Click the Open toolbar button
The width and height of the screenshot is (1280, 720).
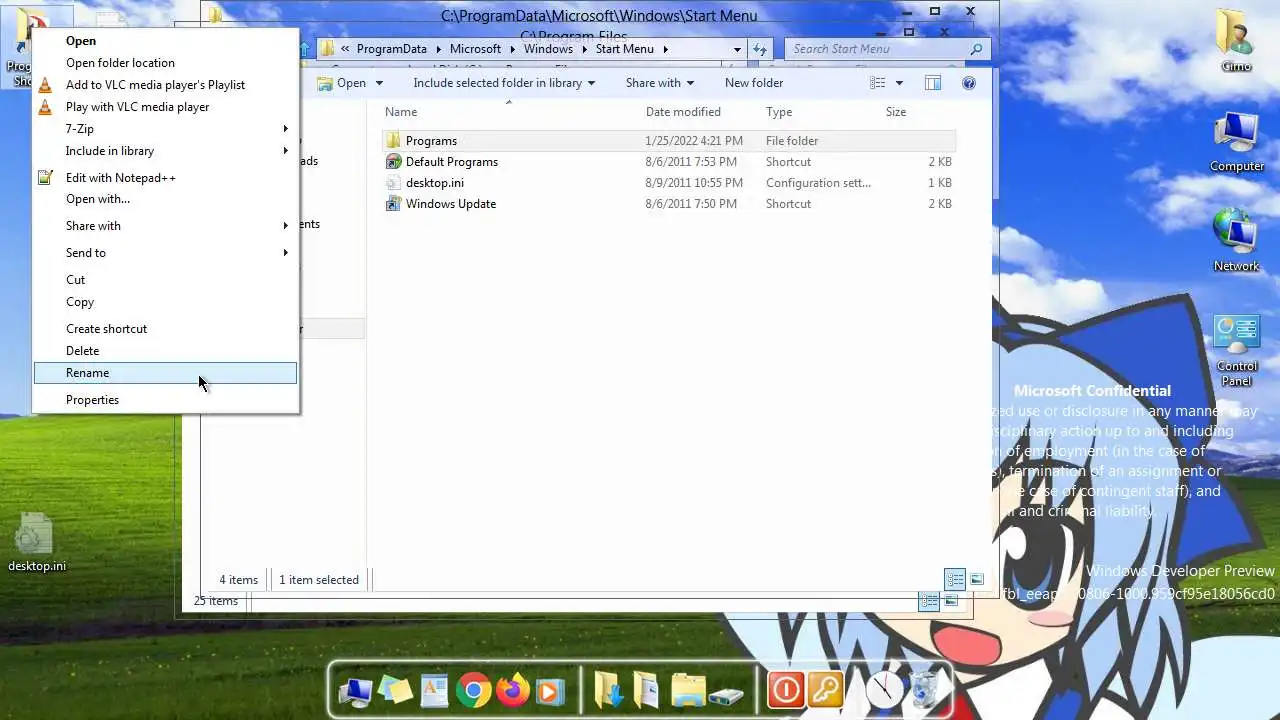point(342,83)
